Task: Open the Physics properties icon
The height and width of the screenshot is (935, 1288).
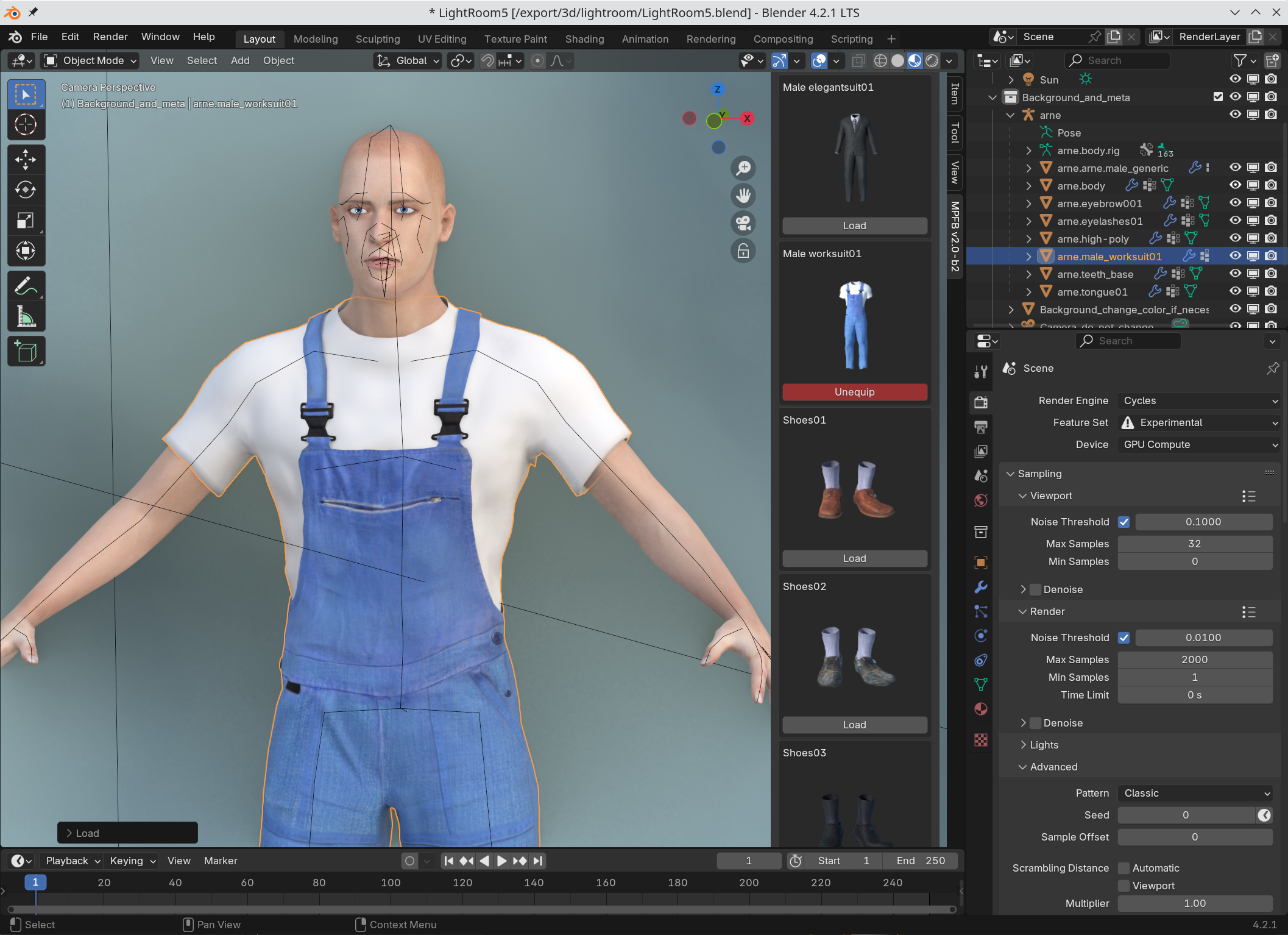Action: click(981, 636)
